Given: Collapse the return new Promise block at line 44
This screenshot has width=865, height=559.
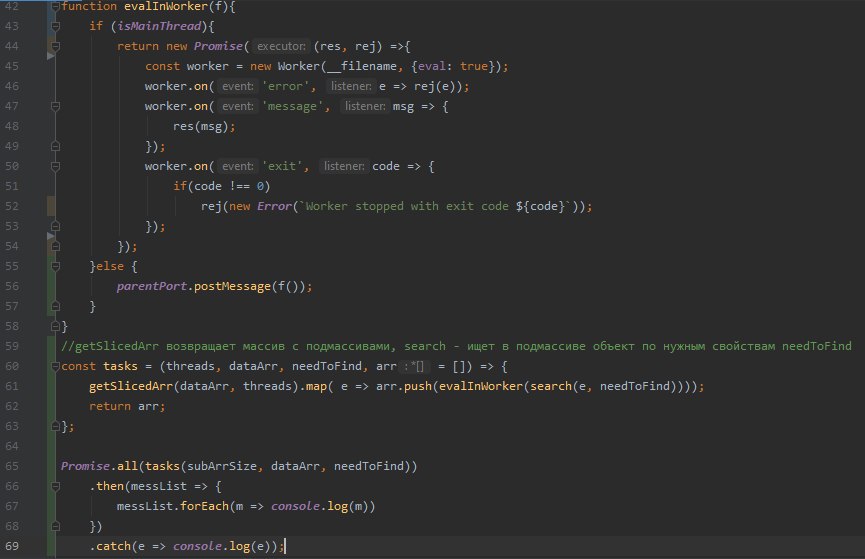Looking at the screenshot, I should pos(55,46).
